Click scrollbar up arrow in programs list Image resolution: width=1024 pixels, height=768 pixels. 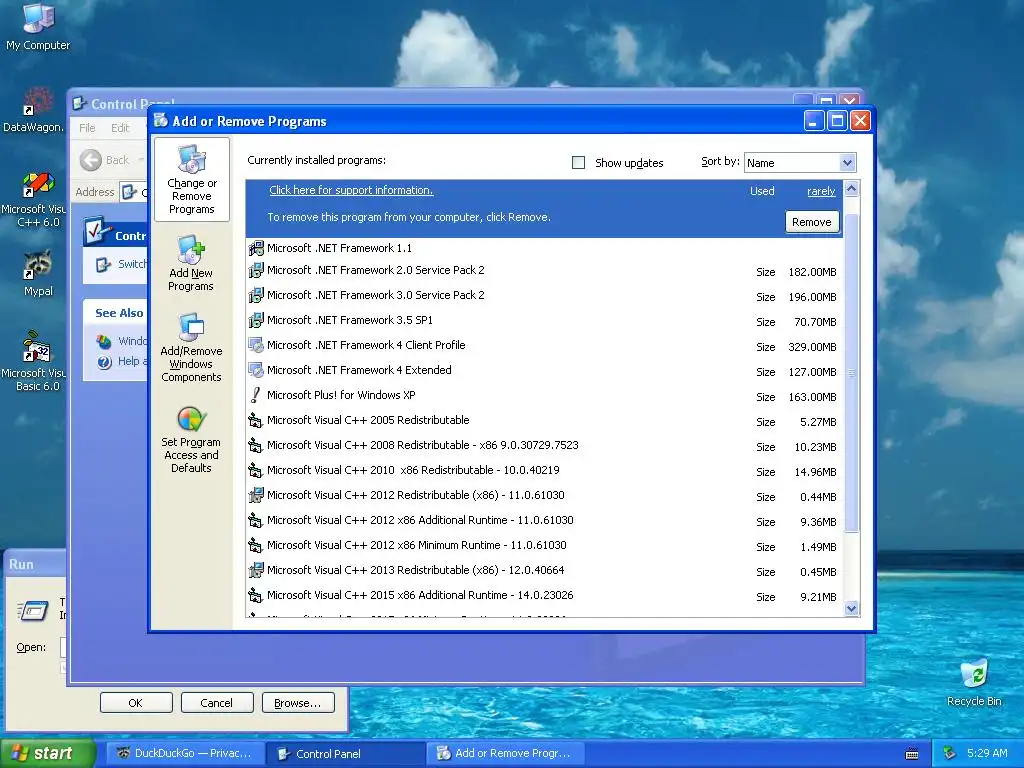[x=851, y=189]
